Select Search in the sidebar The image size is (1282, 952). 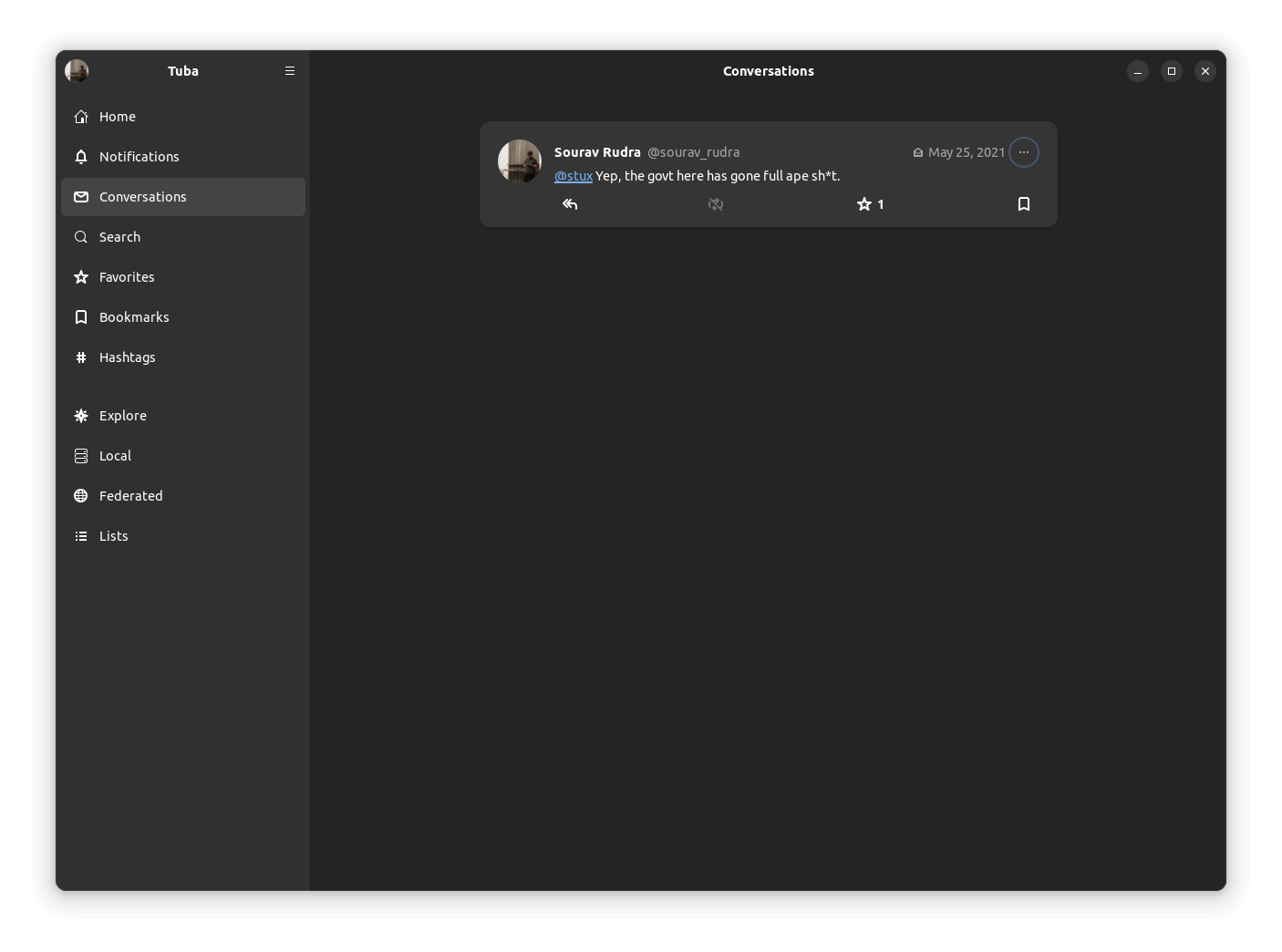(x=119, y=237)
